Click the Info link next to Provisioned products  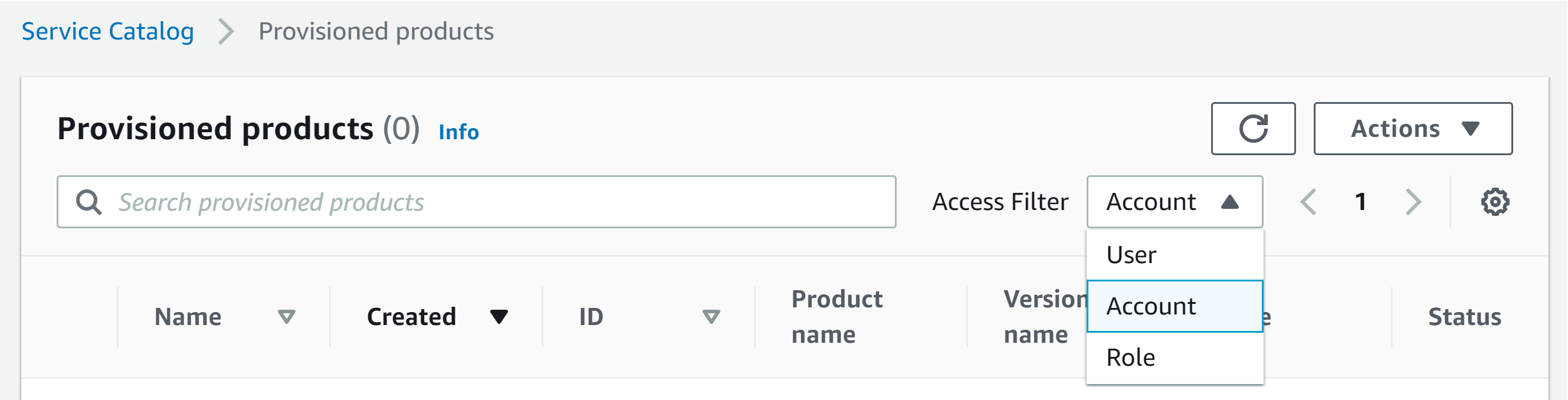(x=458, y=132)
